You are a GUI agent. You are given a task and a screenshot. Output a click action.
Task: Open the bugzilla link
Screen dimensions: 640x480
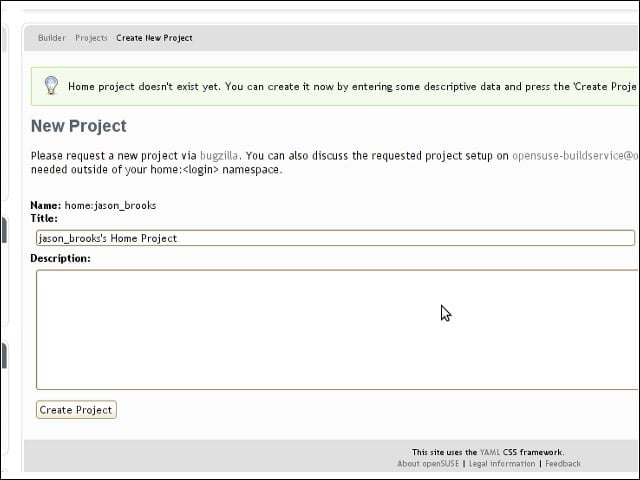219,156
